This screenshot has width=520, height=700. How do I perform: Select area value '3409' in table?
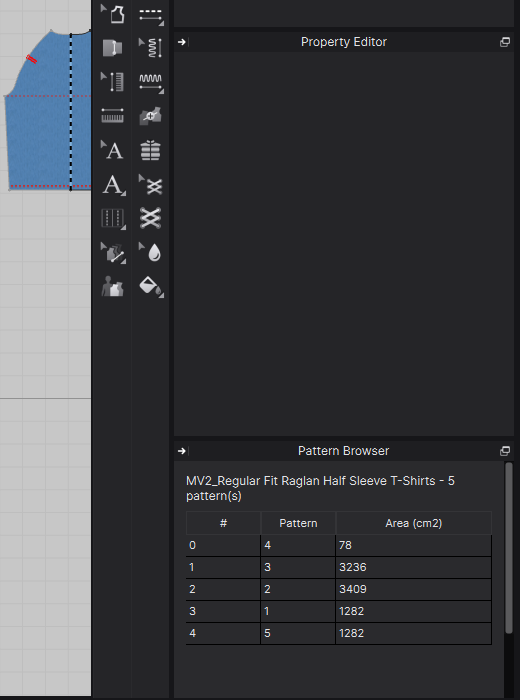point(414,589)
